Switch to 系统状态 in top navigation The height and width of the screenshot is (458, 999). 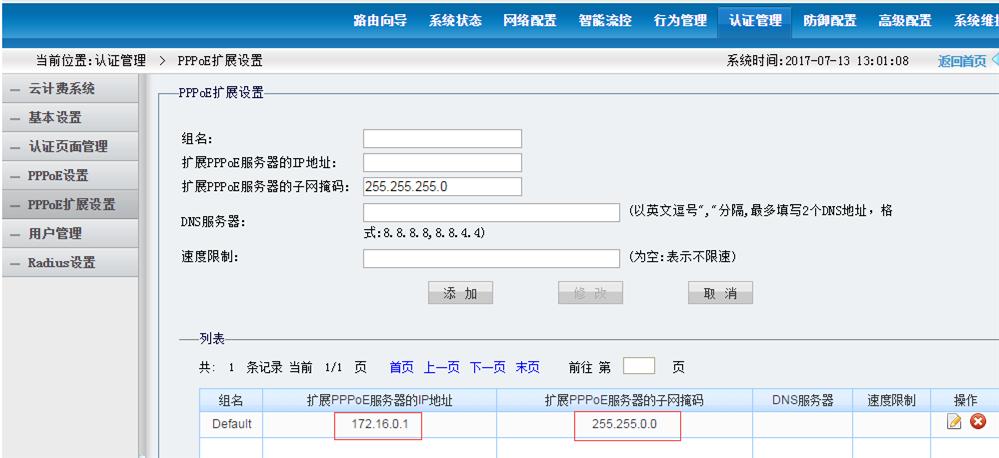tap(455, 20)
